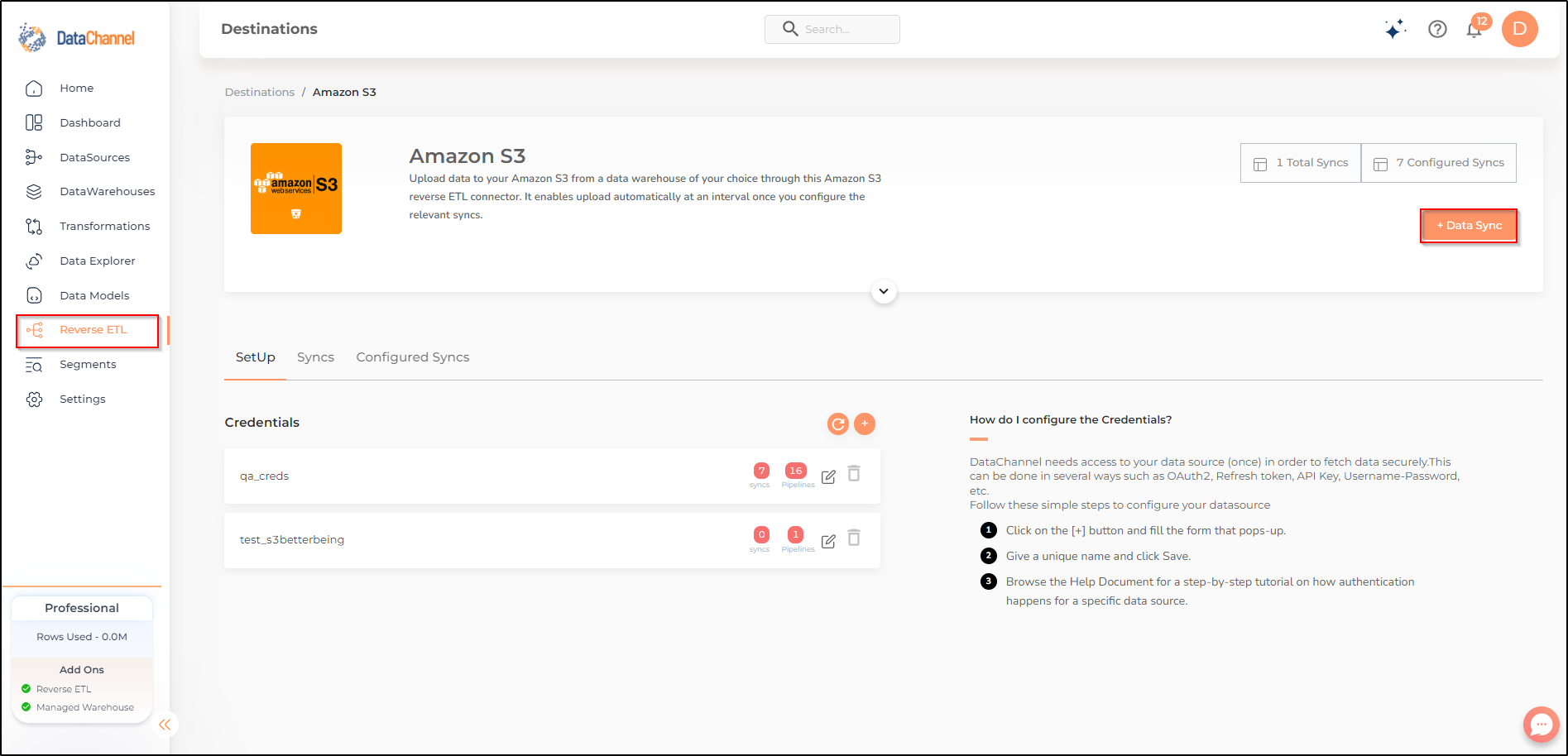This screenshot has width=1568, height=756.
Task: Click the + Data Sync button
Action: click(1469, 226)
